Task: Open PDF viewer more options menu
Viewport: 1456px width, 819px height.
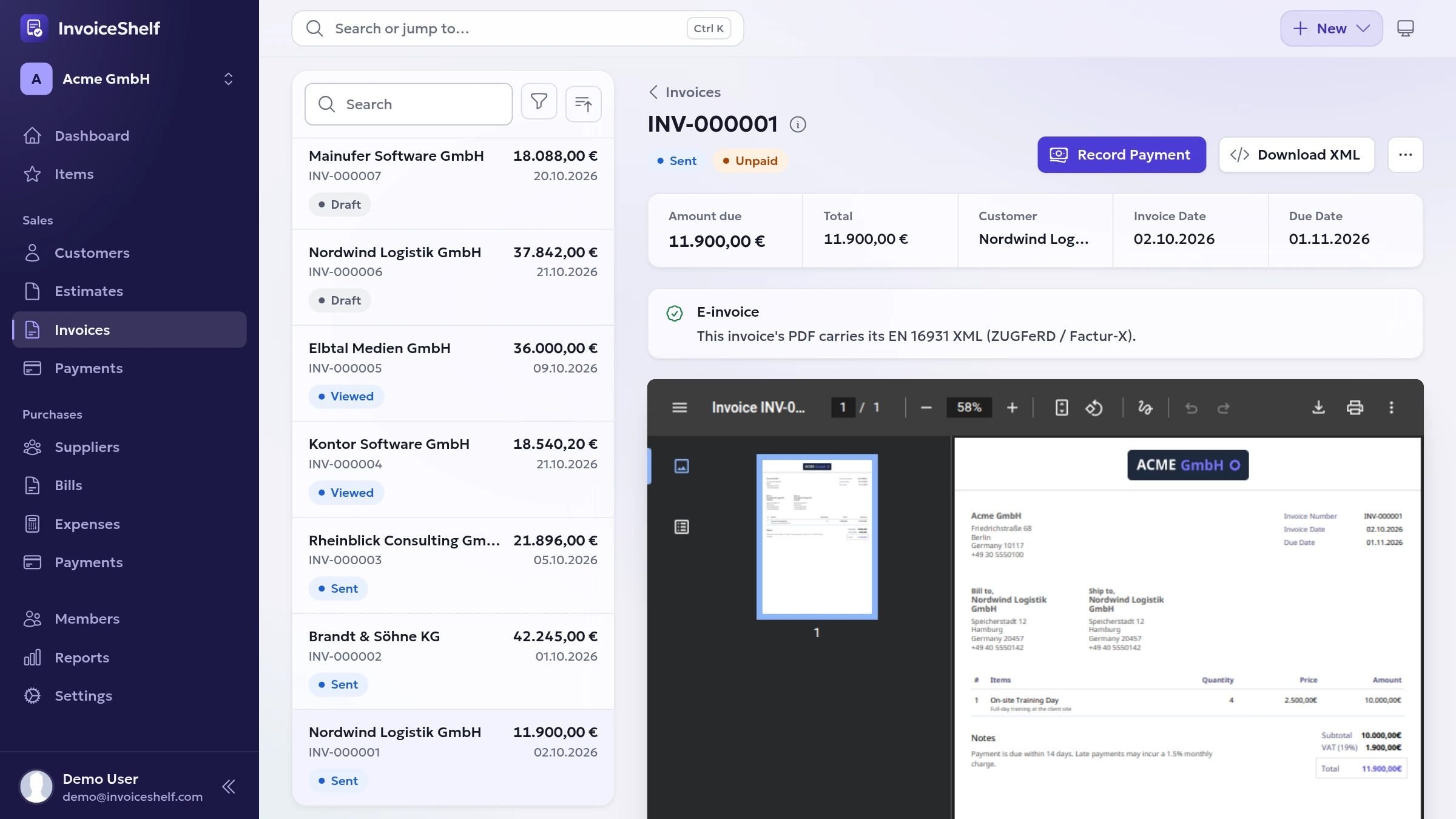Action: [1391, 408]
